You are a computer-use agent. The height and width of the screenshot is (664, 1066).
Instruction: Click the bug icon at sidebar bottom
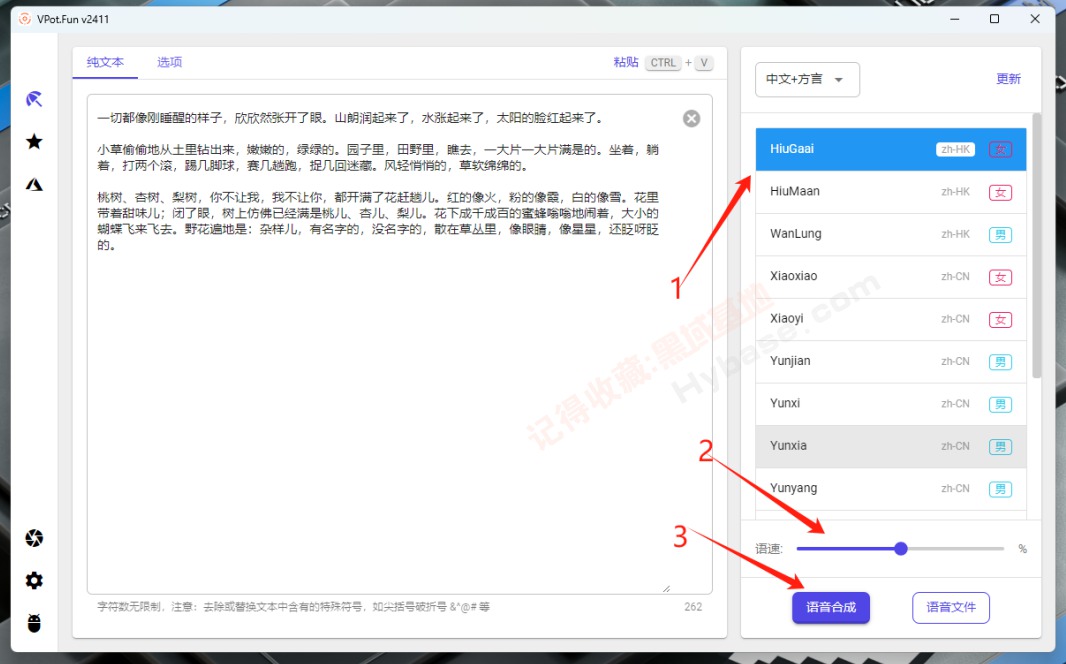34,623
